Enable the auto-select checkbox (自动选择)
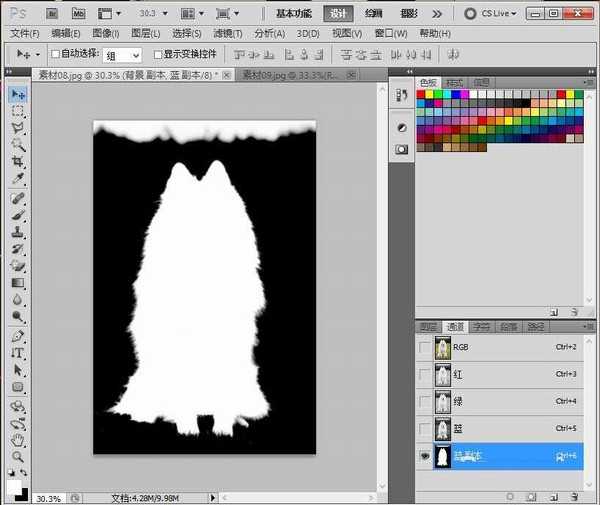 pyautogui.click(x=54, y=54)
